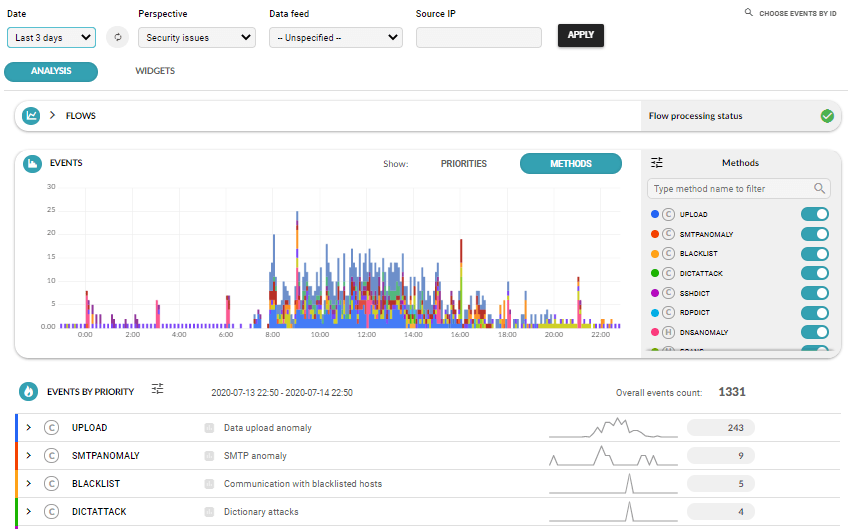Click the chart icon before Data upload anomaly
The height and width of the screenshot is (529, 848).
(x=209, y=428)
